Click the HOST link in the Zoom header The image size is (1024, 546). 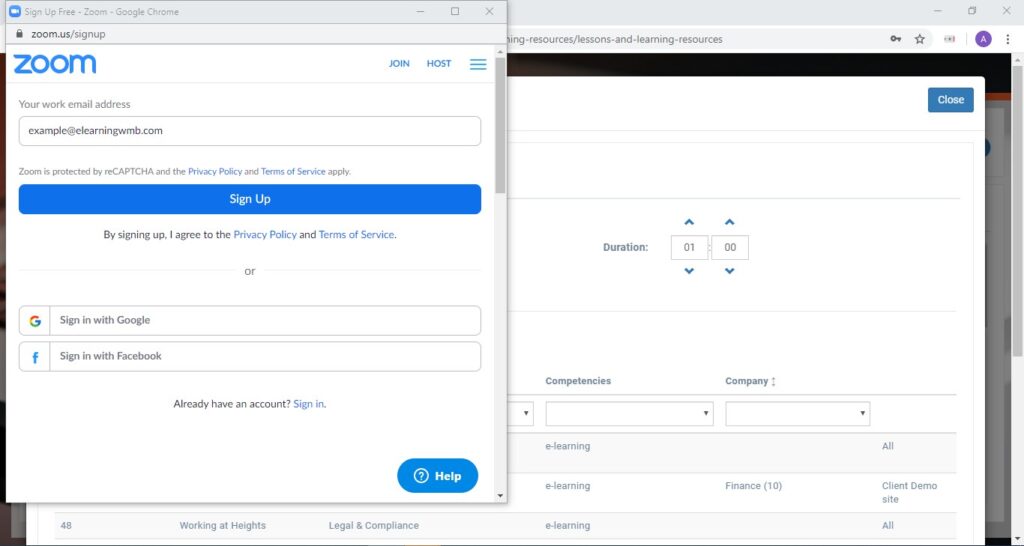pyautogui.click(x=439, y=64)
